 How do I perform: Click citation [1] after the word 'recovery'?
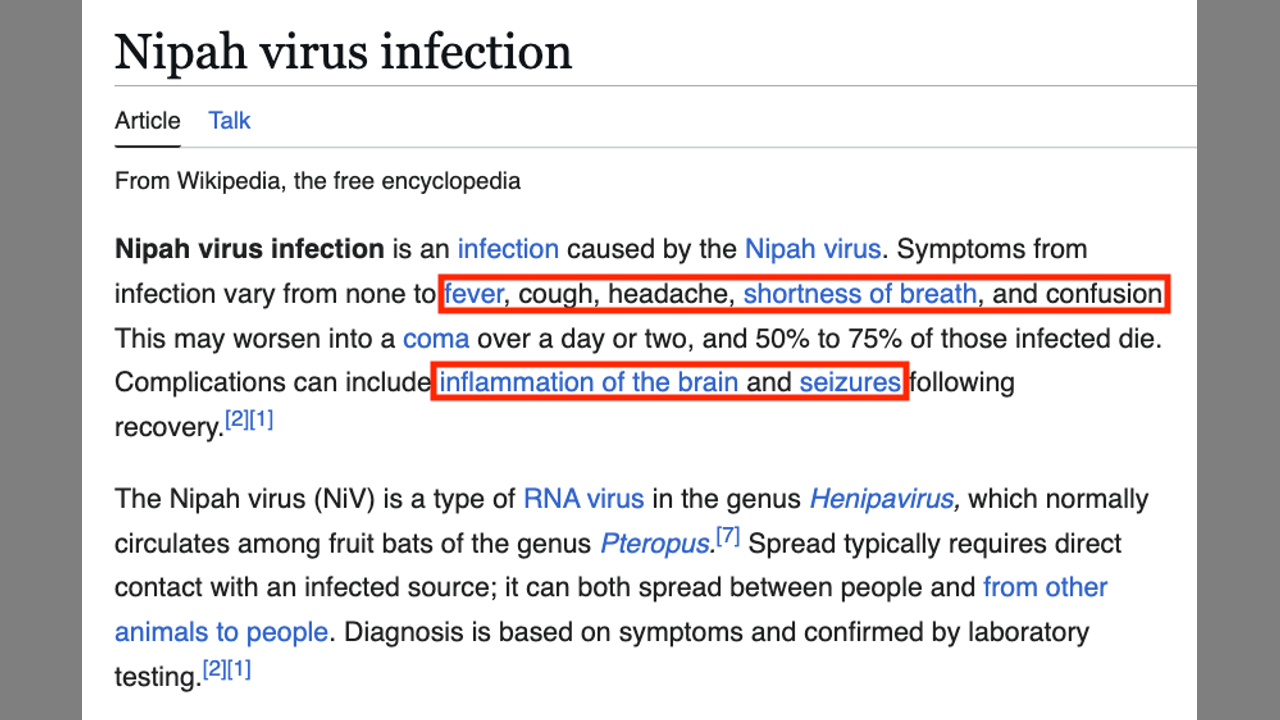261,420
